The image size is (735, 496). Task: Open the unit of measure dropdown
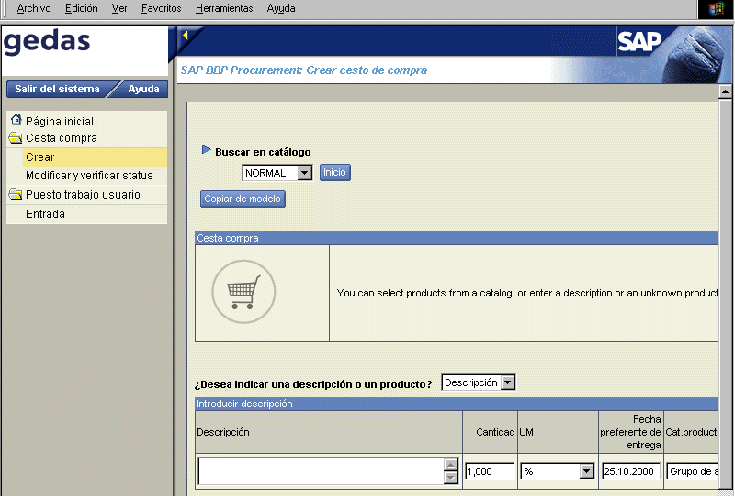tap(586, 471)
